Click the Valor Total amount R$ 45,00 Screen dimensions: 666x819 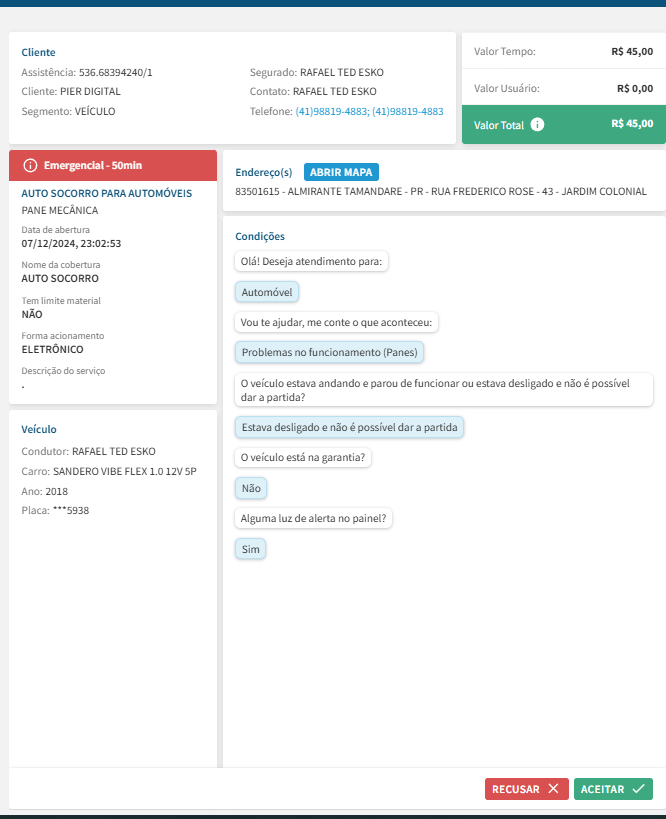coord(632,124)
